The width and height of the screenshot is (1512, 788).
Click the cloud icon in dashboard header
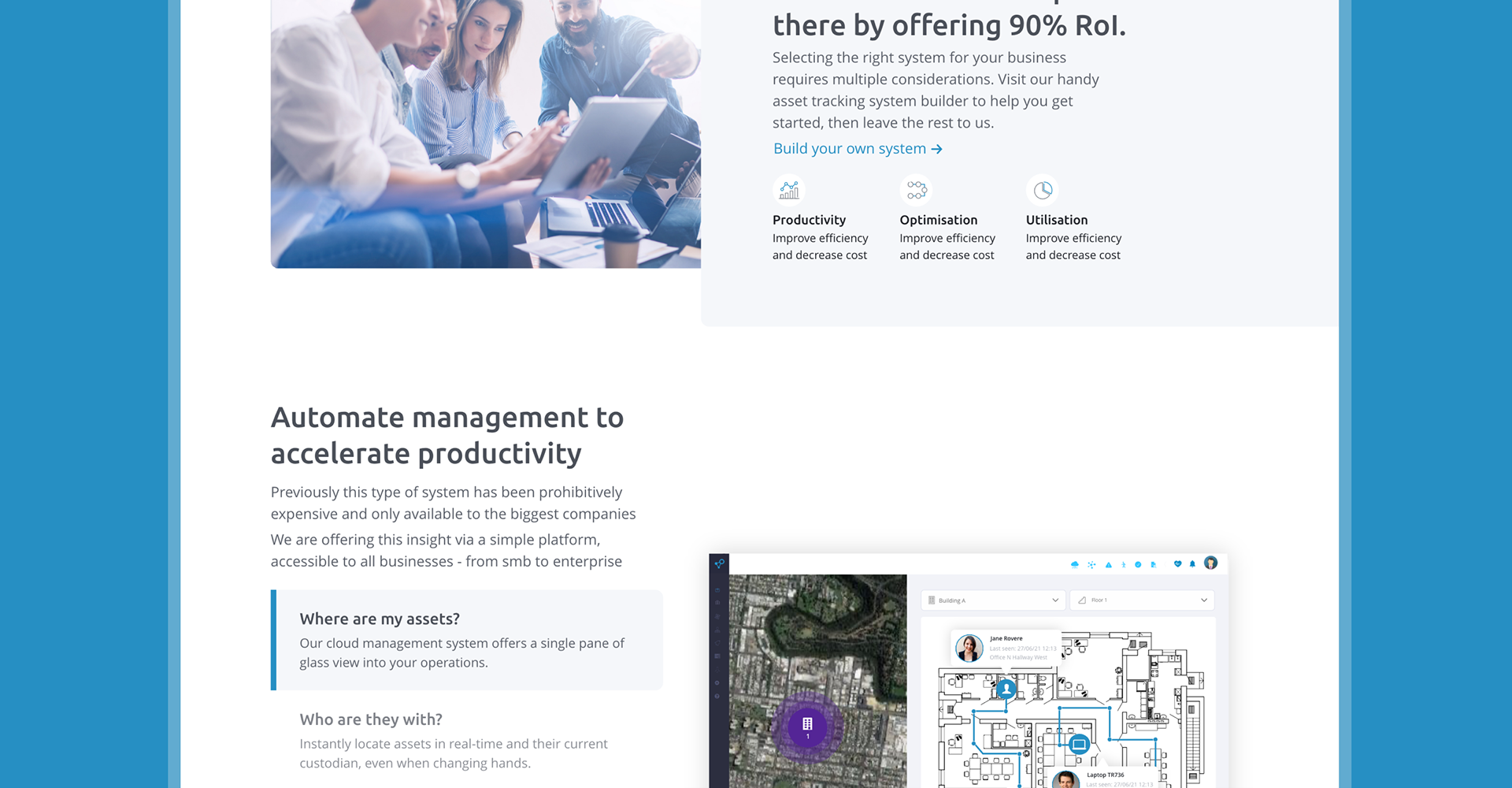point(1075,564)
